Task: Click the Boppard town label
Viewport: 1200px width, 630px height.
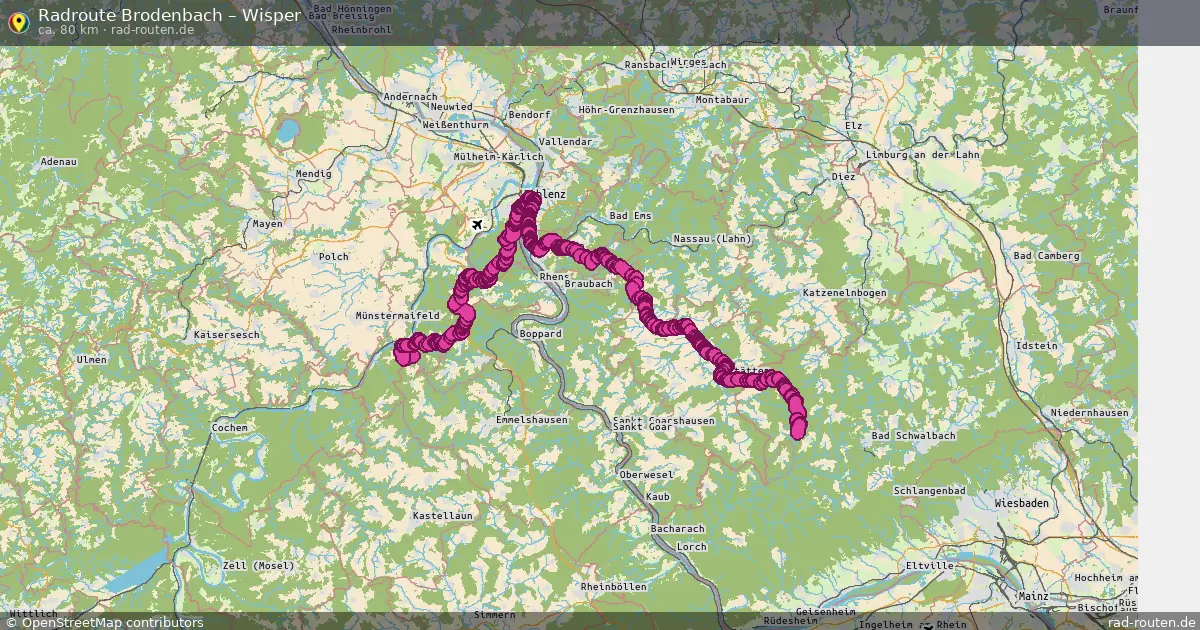Action: coord(540,334)
